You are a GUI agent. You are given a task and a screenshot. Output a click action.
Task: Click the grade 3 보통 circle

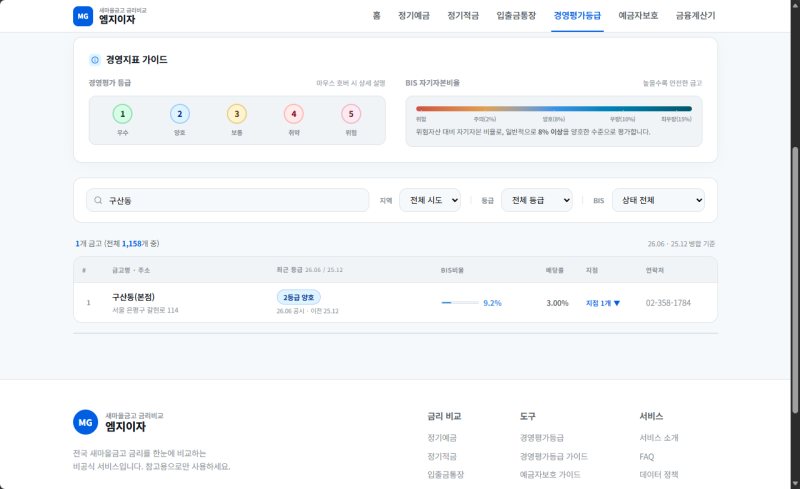[237, 114]
